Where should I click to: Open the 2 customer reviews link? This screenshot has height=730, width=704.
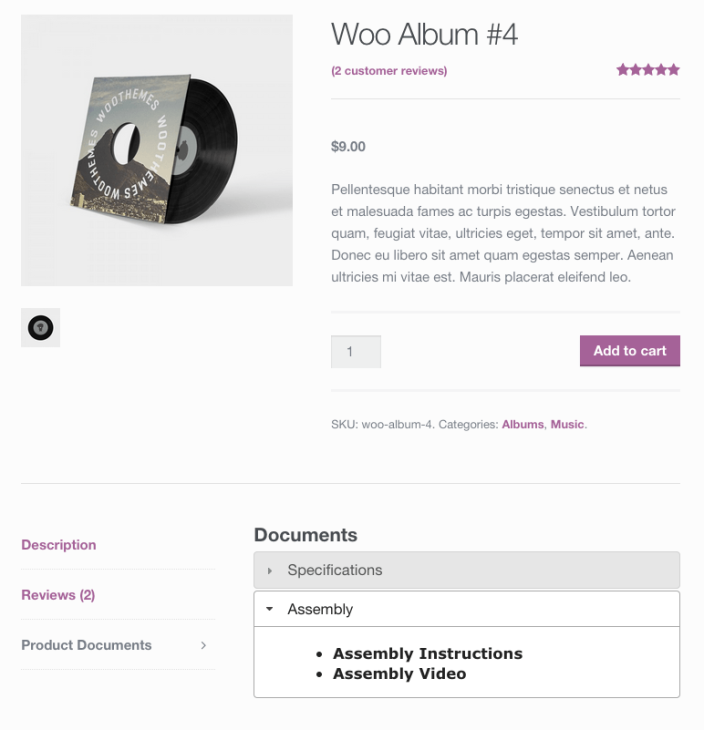[x=389, y=71]
